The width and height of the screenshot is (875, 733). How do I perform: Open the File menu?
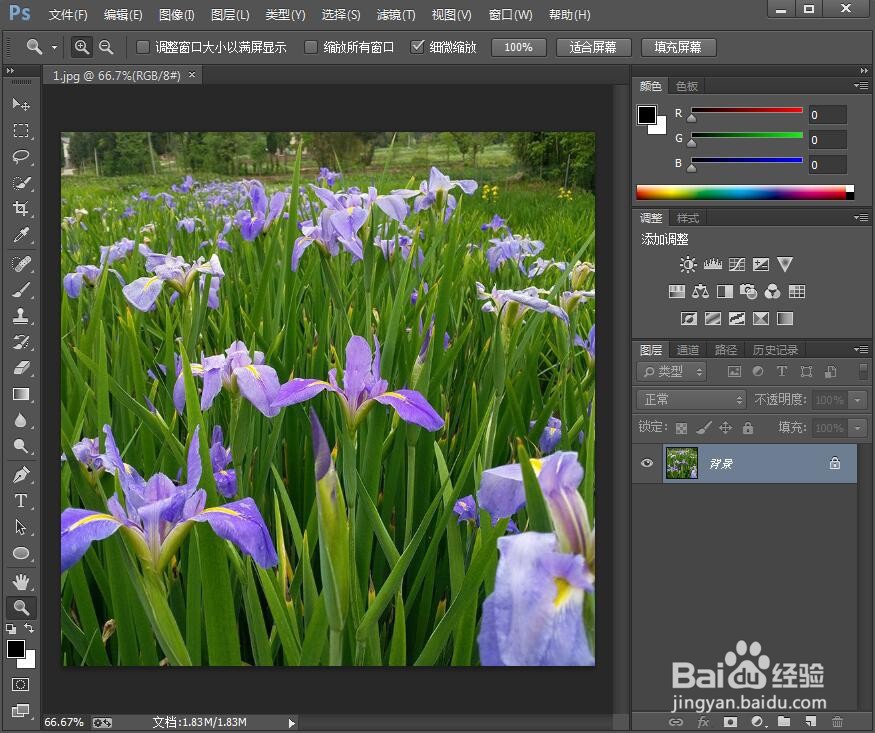(68, 15)
